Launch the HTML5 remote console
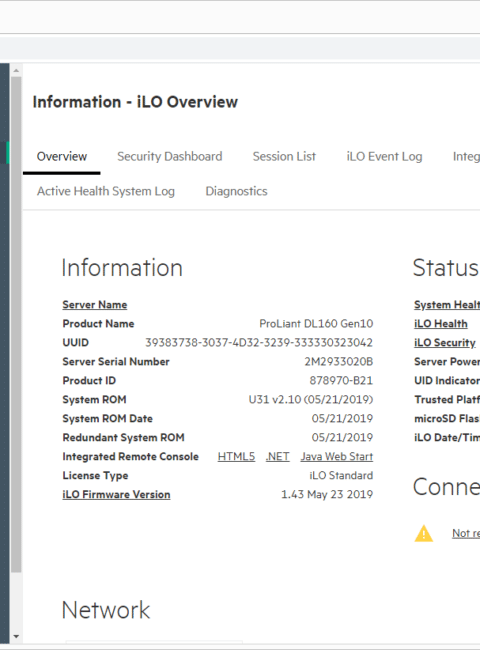 236,456
